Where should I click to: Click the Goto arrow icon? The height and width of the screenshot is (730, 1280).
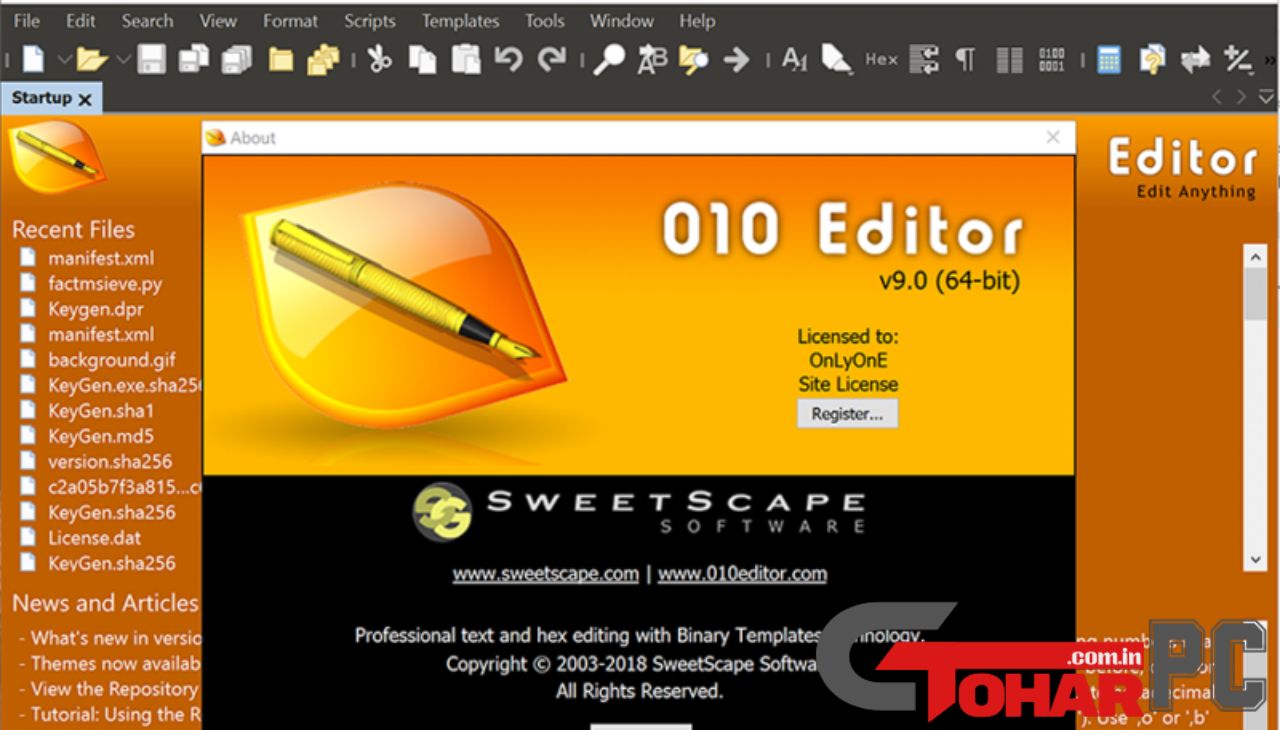[x=737, y=60]
